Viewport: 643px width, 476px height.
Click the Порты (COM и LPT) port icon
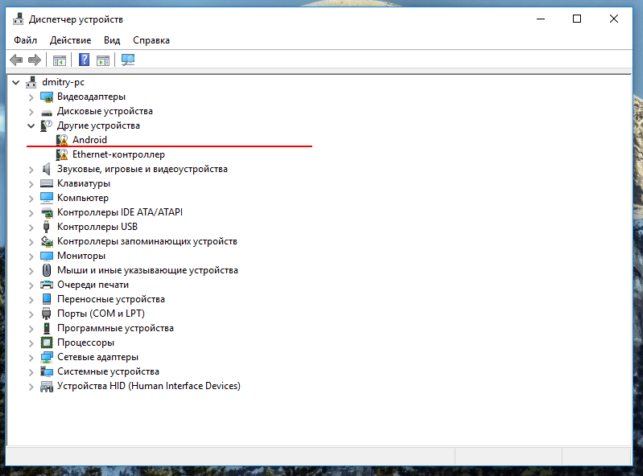tap(46, 314)
